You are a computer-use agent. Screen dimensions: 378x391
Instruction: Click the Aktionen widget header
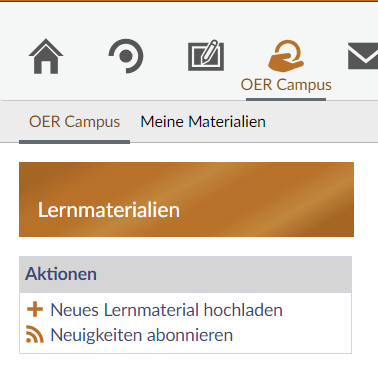[185, 274]
